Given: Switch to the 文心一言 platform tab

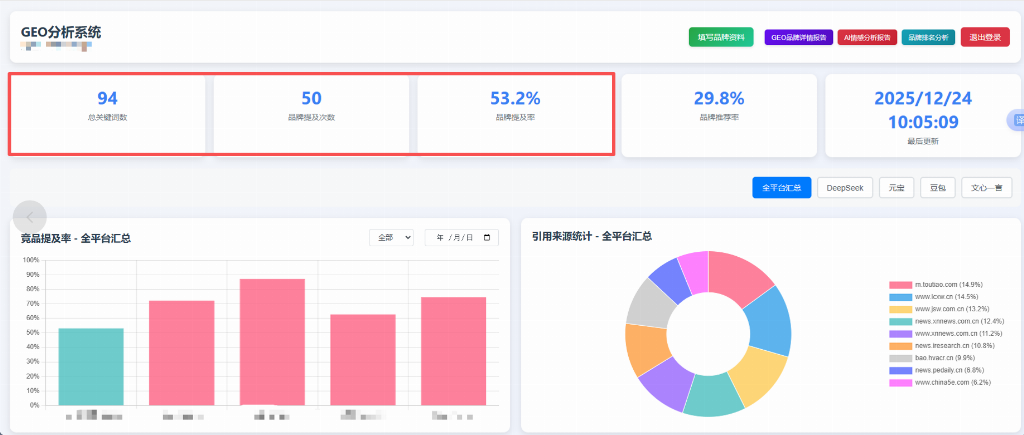Looking at the screenshot, I should [985, 187].
